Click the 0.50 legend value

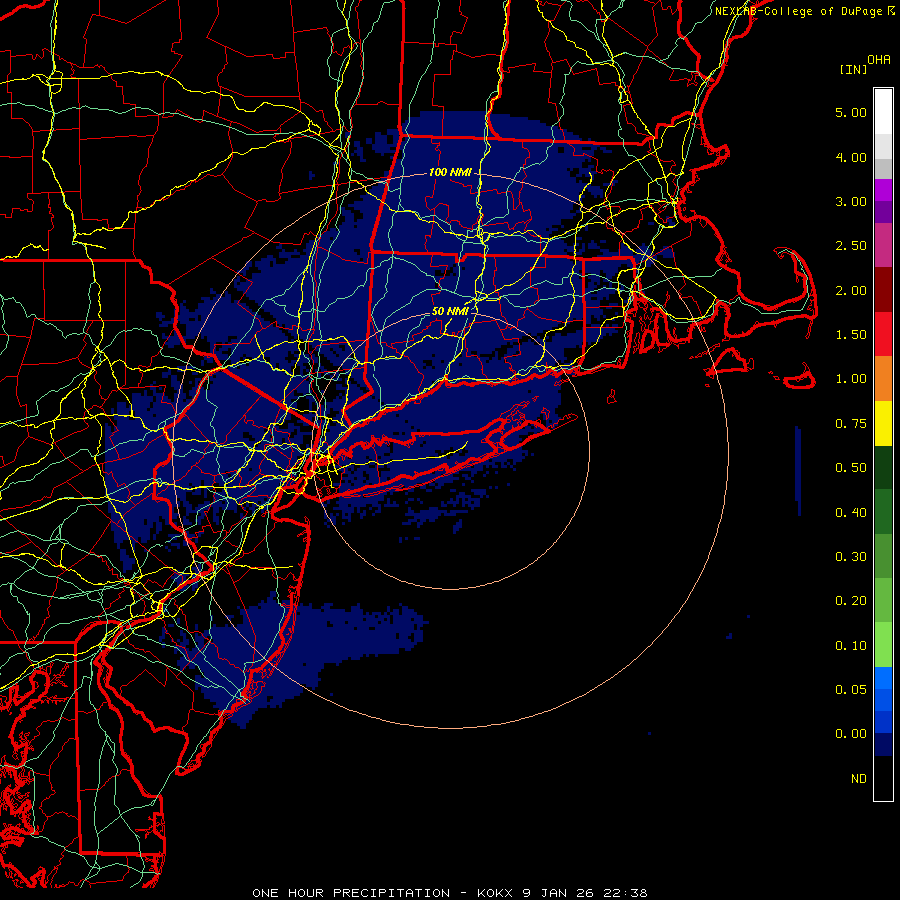point(851,468)
